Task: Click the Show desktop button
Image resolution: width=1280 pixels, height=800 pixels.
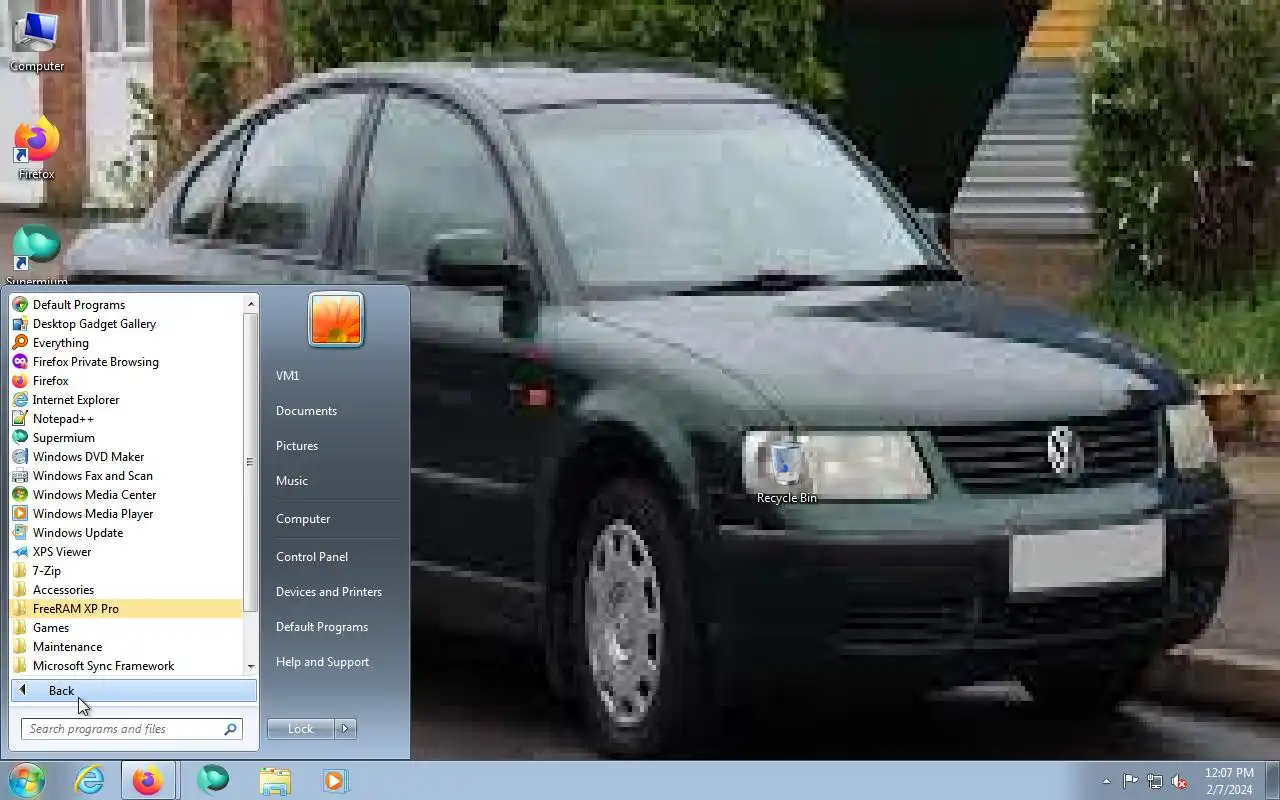Action: [1272, 780]
